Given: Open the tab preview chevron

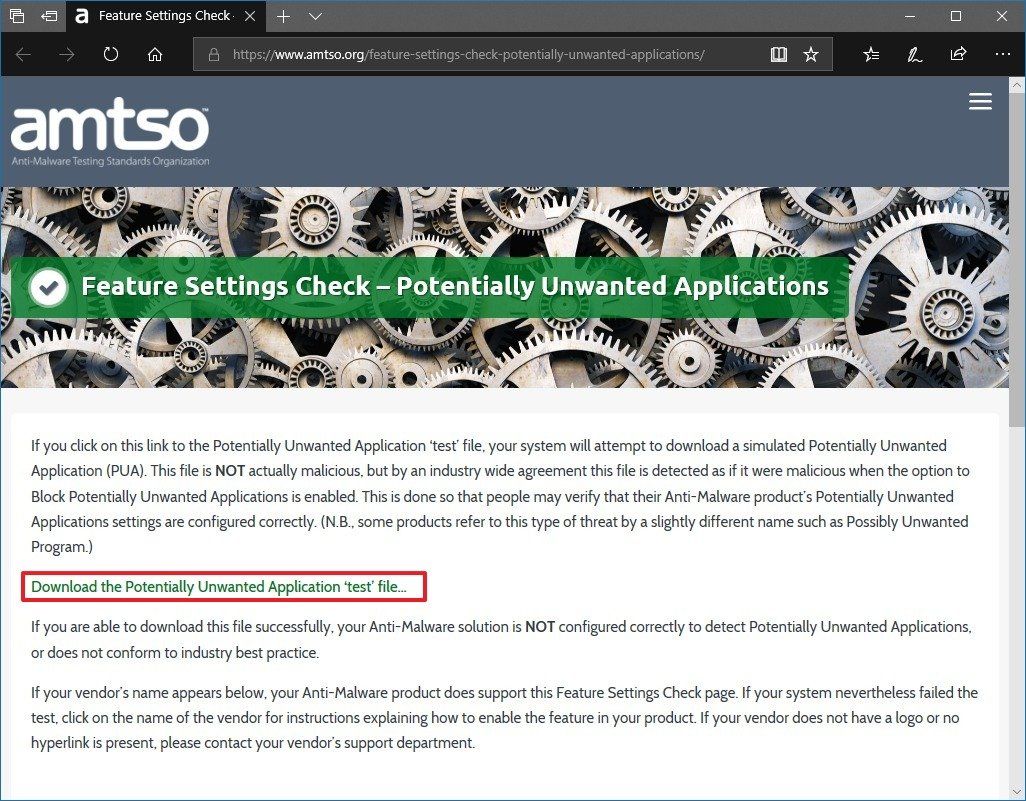Looking at the screenshot, I should tap(315, 16).
